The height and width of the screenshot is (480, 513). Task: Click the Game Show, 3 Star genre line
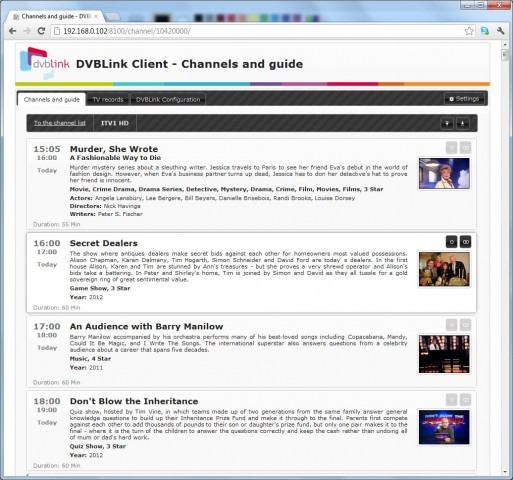[100, 288]
